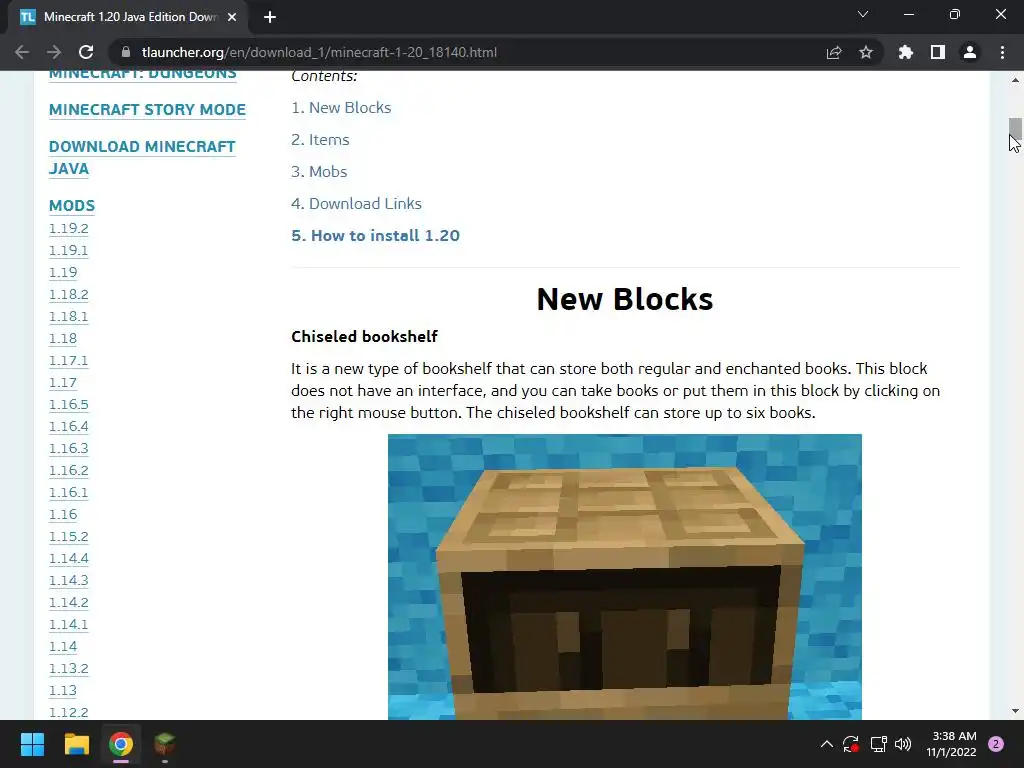Open the tab search chevron
This screenshot has width=1024, height=768.
863,14
